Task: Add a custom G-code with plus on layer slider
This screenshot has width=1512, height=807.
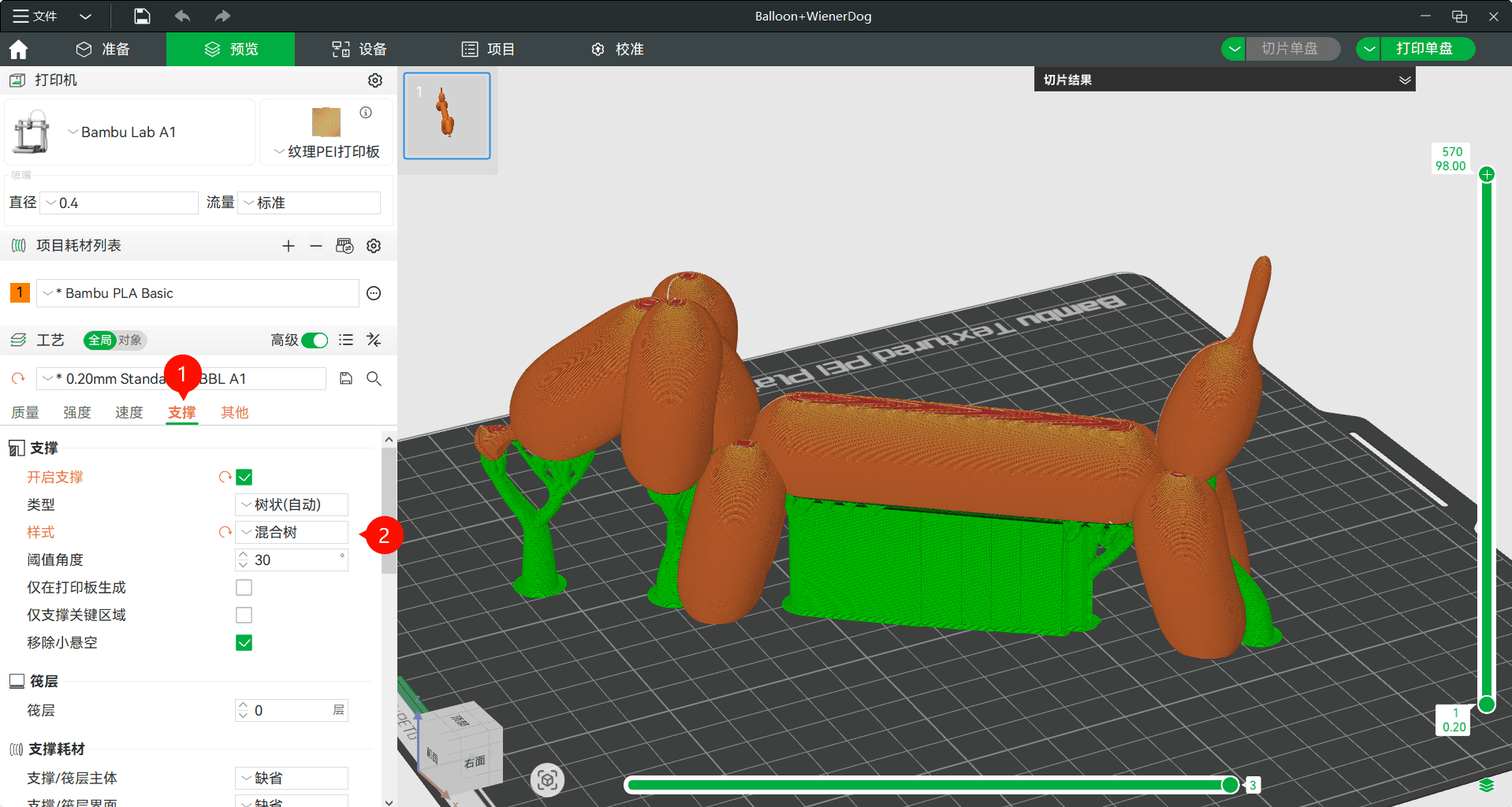Action: pyautogui.click(x=1487, y=175)
